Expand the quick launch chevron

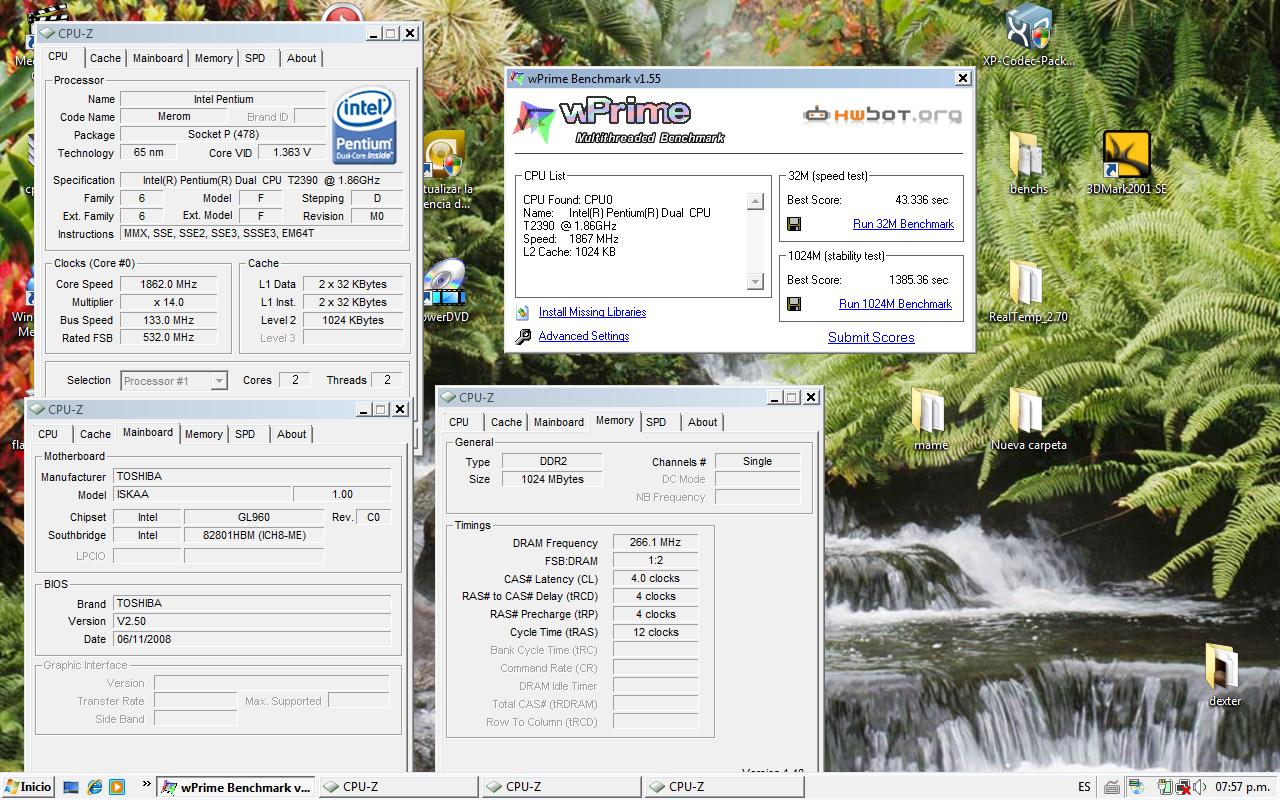click(x=147, y=784)
